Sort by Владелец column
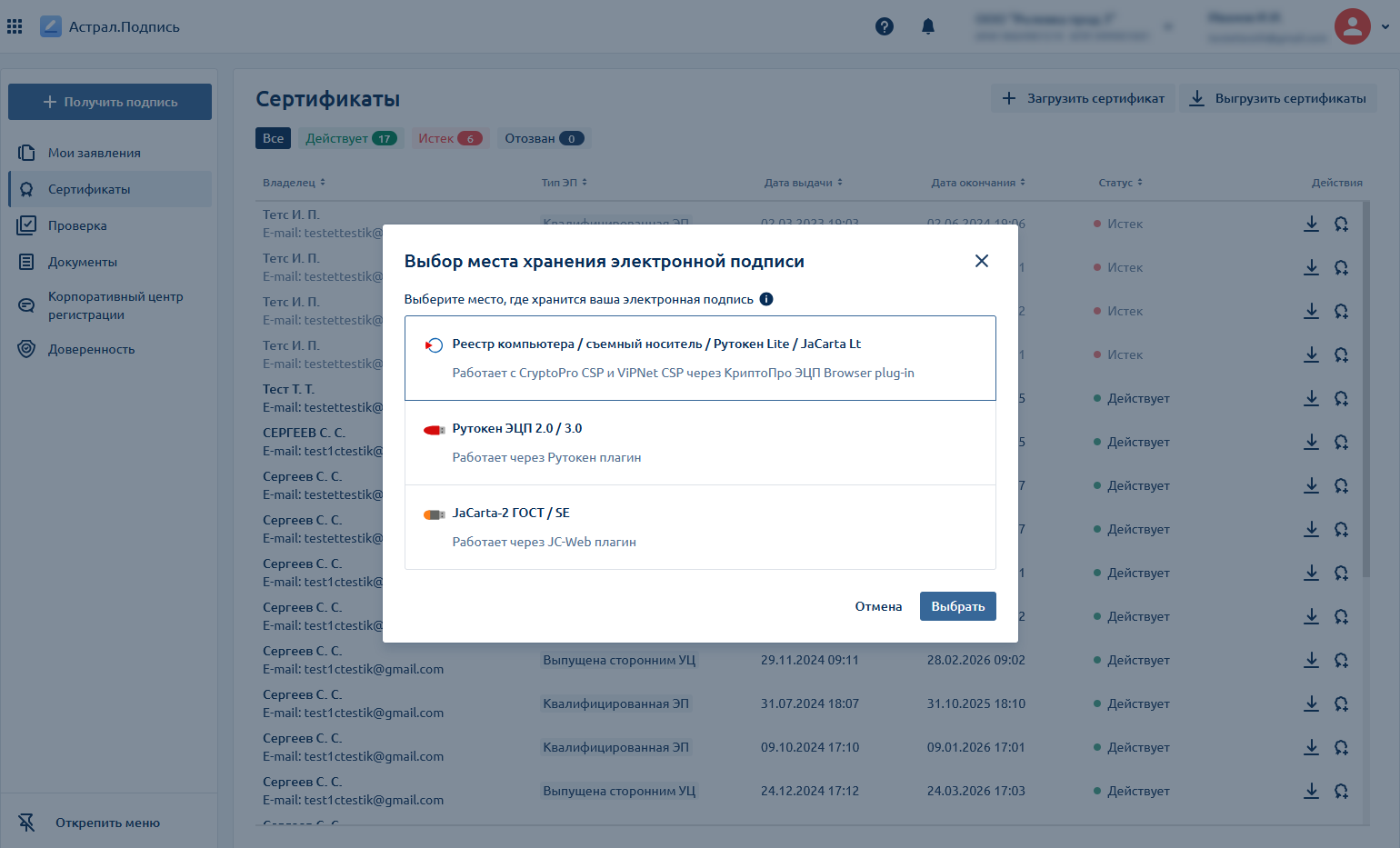This screenshot has width=1400, height=848. [294, 183]
